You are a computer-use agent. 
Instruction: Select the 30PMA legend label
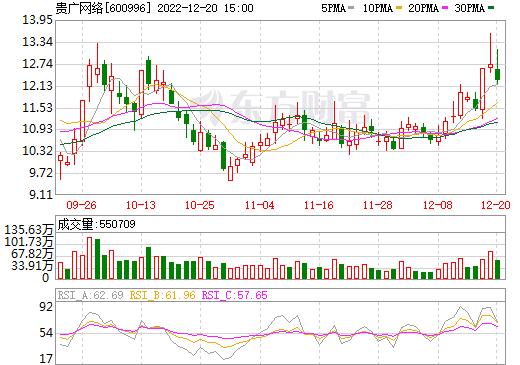click(469, 8)
